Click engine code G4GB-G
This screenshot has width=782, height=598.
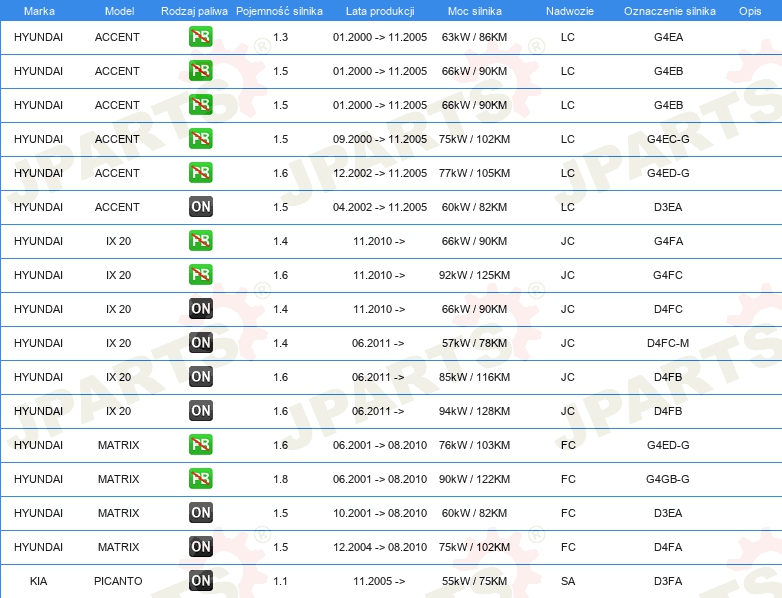tap(668, 479)
